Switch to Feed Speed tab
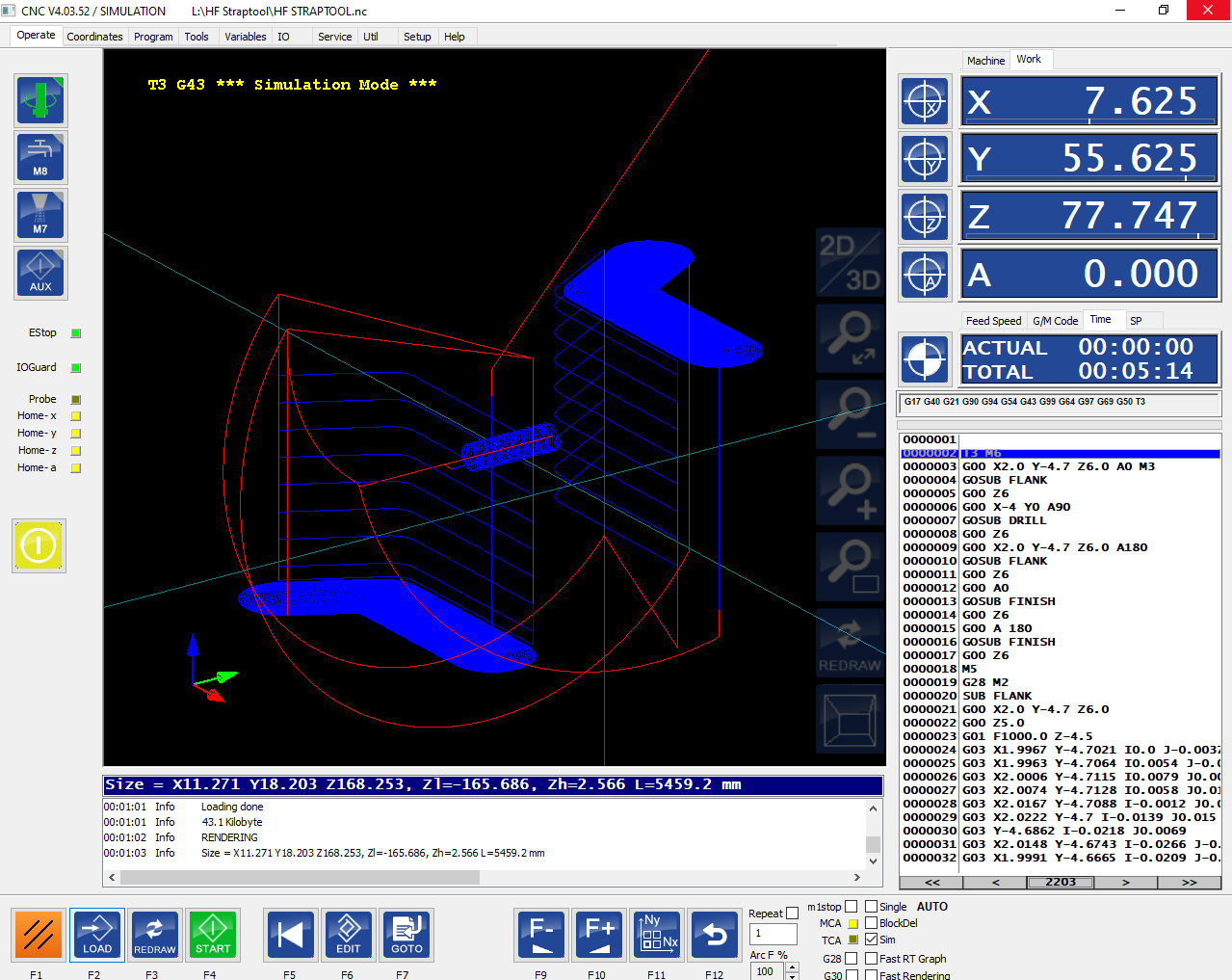The image size is (1232, 980). 993,321
